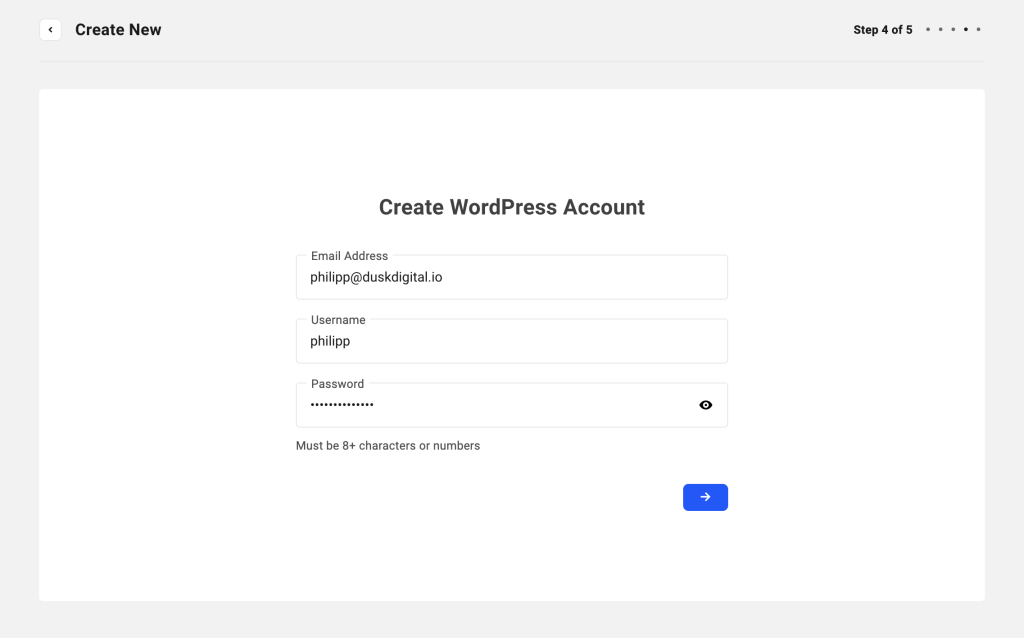Screen dimensions: 1024x638
Task: Click the Step 4 of 5 label
Action: [883, 29]
